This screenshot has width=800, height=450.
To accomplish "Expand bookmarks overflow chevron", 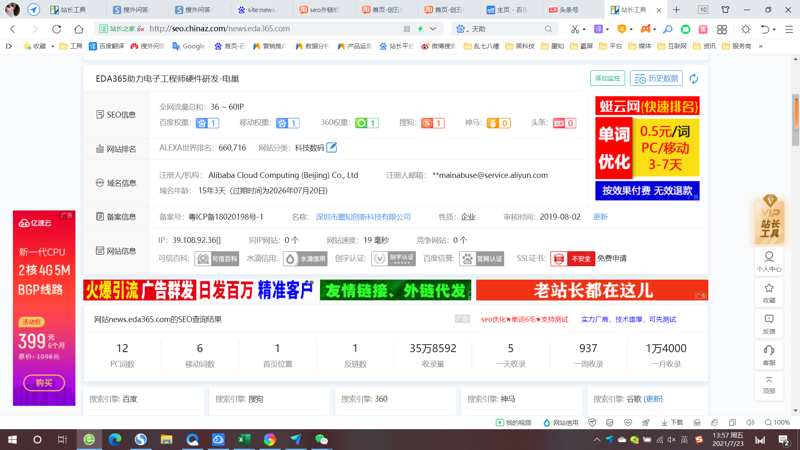I will 761,46.
